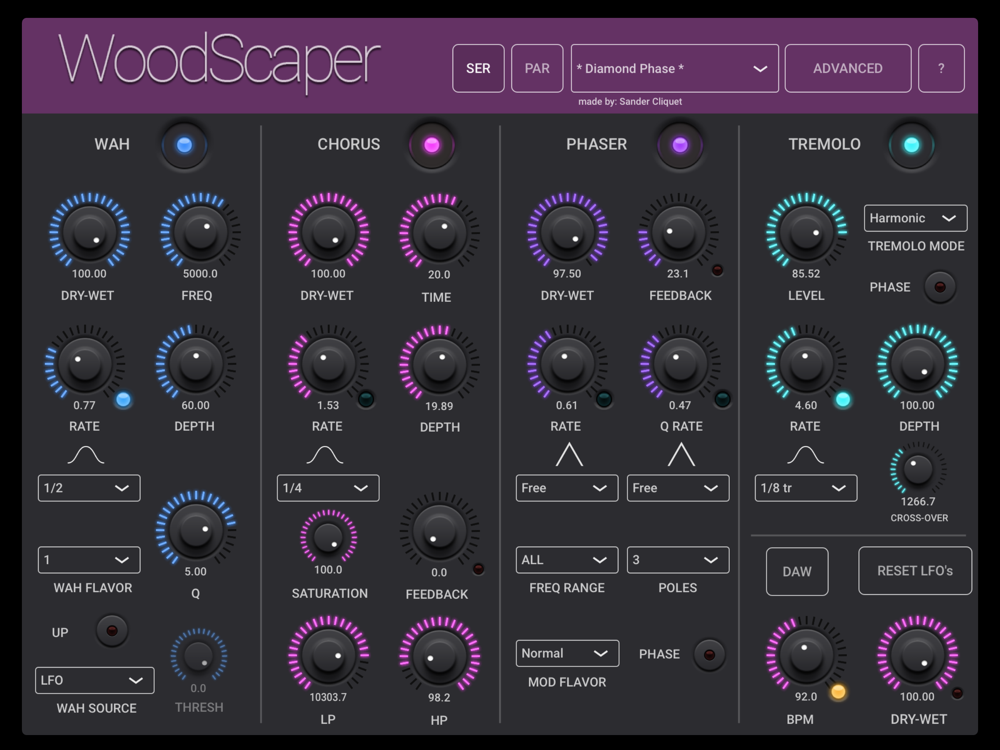Switch routing to SER mode

tap(478, 68)
